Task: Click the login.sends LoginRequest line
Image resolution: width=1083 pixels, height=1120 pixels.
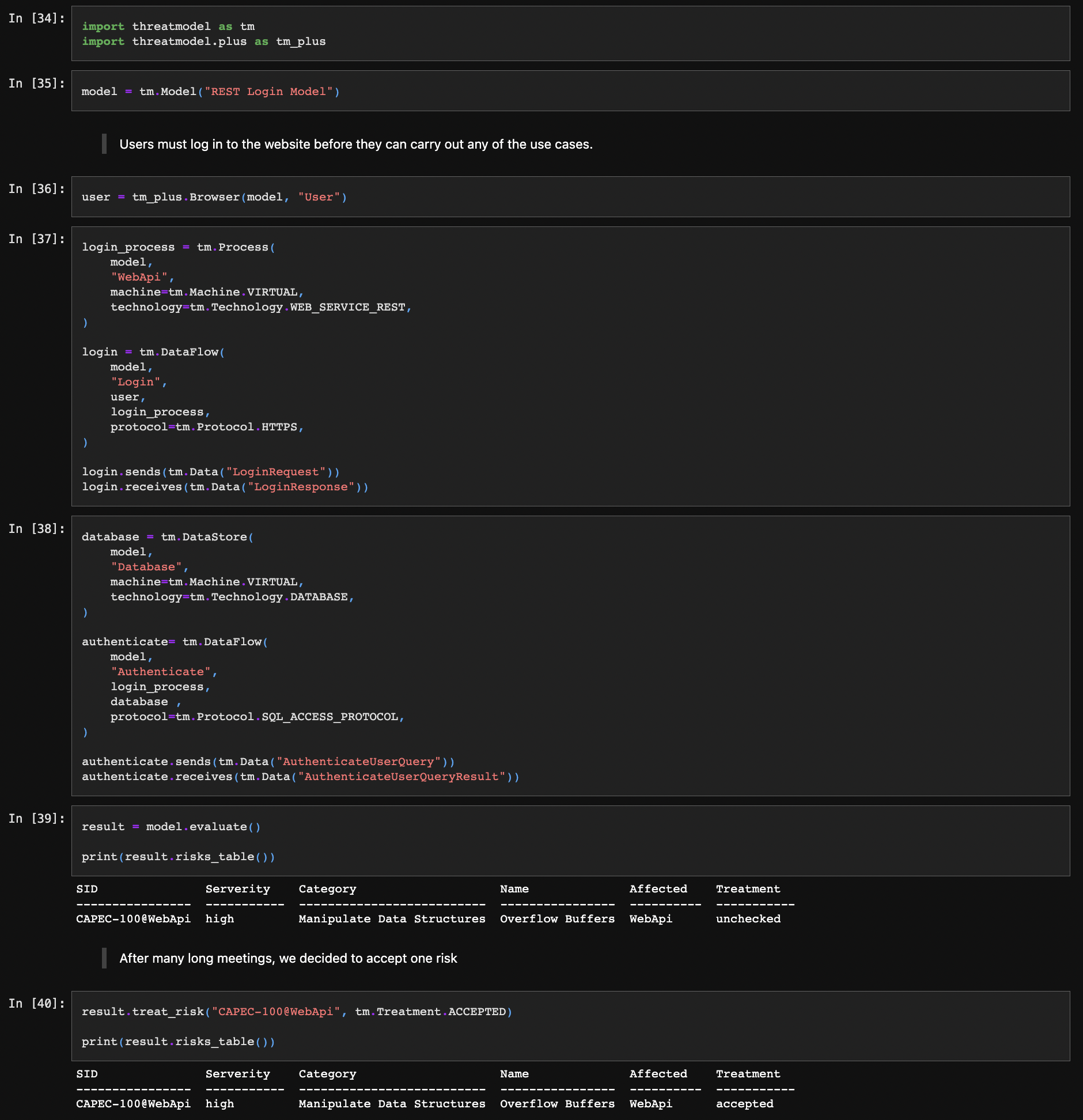Action: 210,472
